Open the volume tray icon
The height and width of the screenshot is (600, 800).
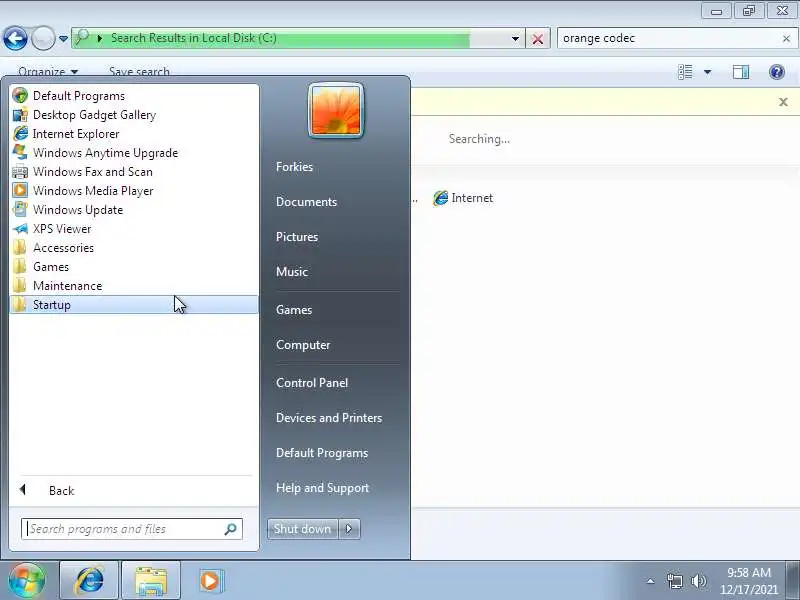coord(698,581)
